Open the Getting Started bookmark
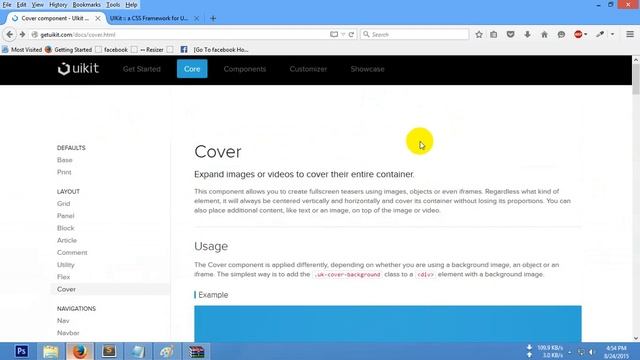 tap(69, 49)
